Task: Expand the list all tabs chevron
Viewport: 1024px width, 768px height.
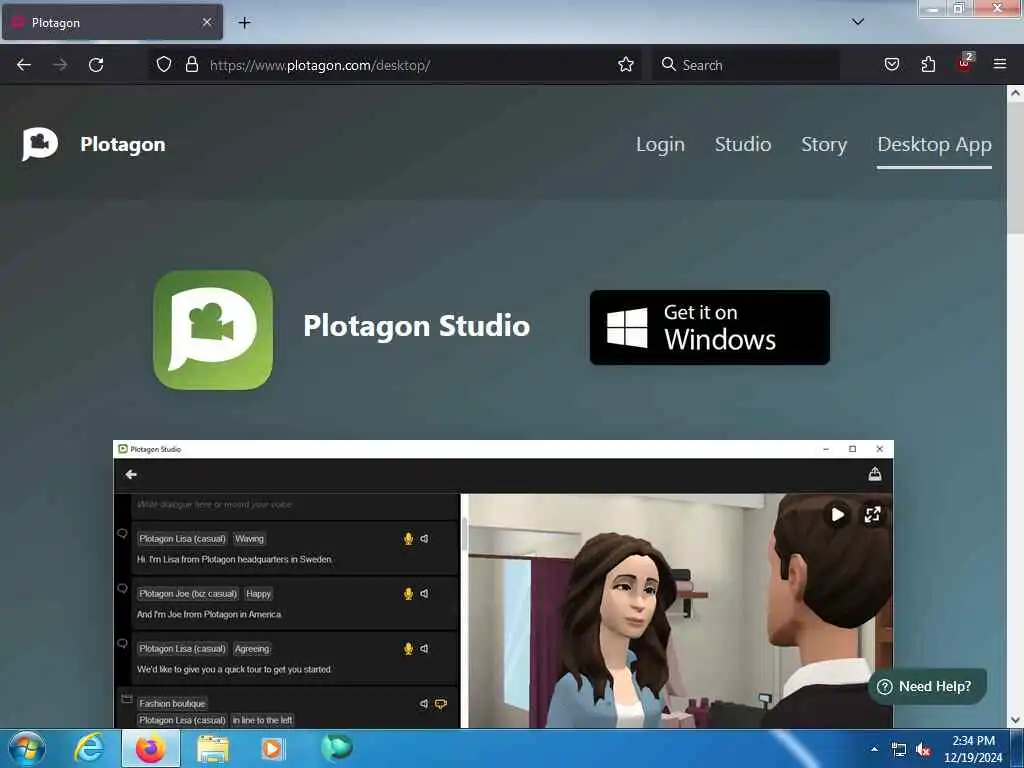Action: tap(858, 22)
